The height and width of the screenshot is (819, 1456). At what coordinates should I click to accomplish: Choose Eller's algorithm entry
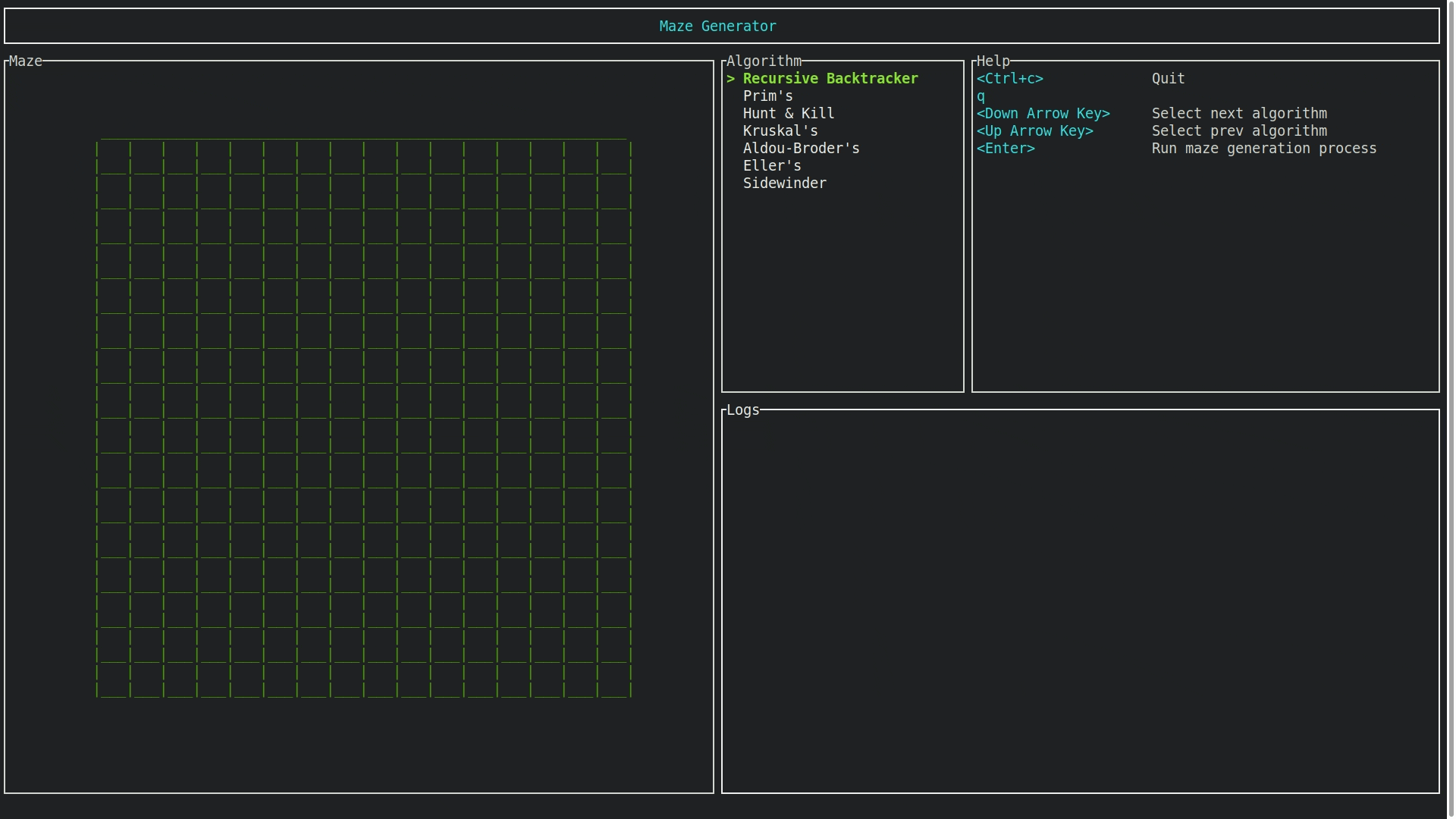point(771,166)
